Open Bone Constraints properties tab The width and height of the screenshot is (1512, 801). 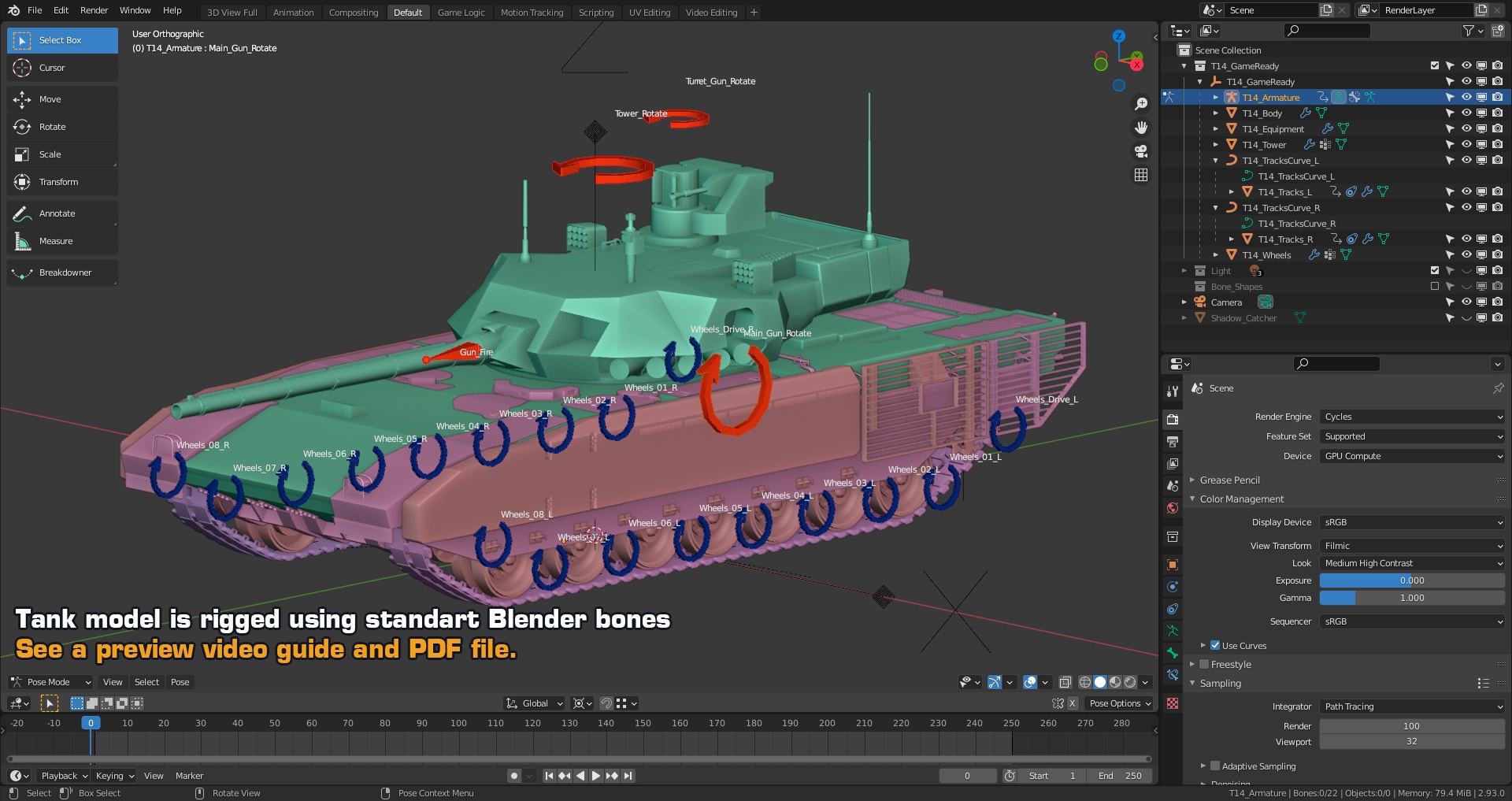[x=1173, y=675]
